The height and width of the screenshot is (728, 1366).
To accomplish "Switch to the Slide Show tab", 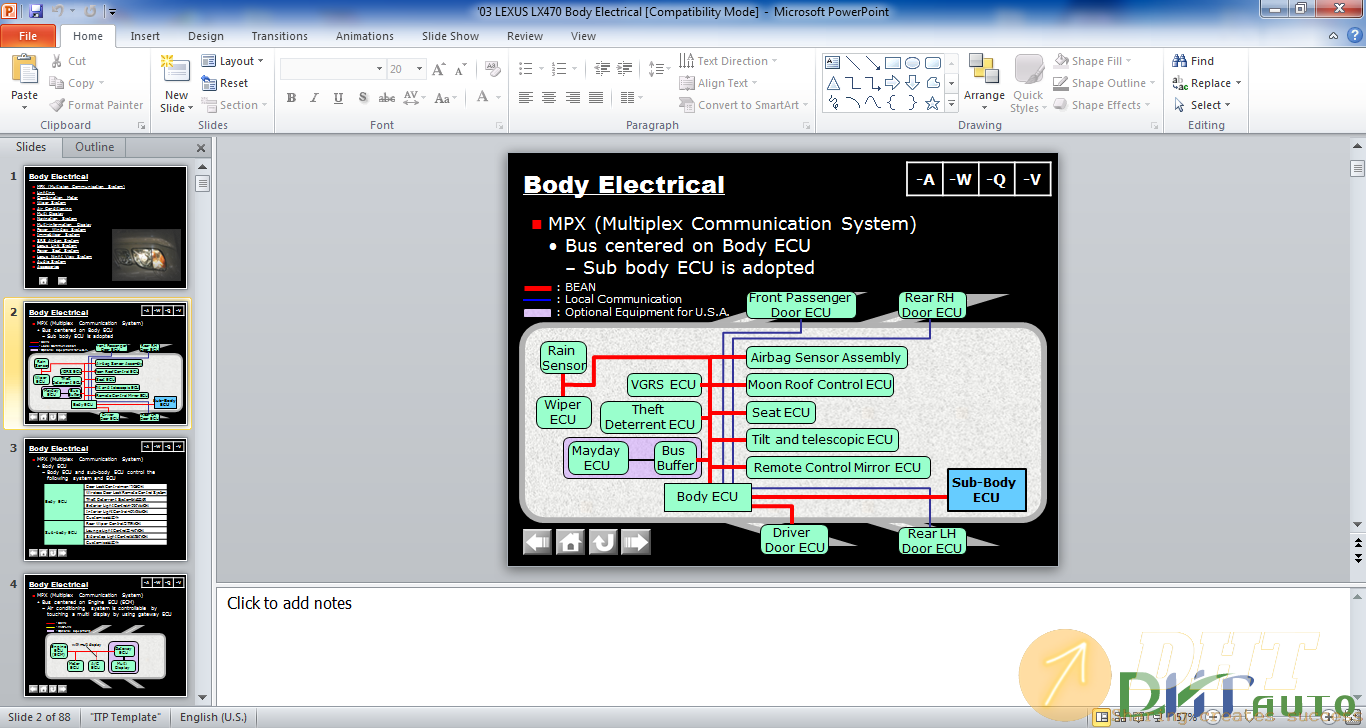I will coord(450,36).
